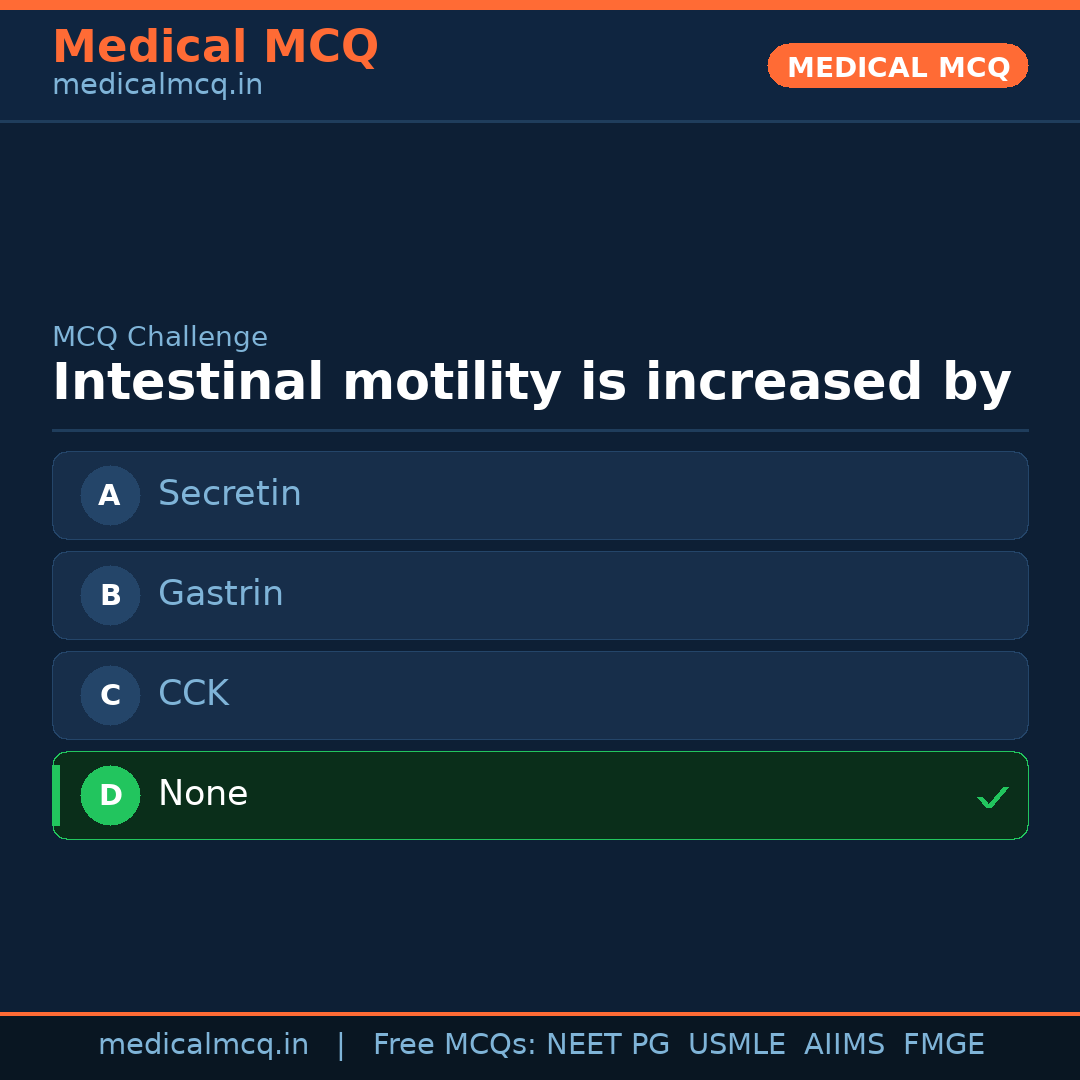This screenshot has height=1080, width=1080.
Task: Open medicalmcq.in link below the header title
Action: coord(157,86)
